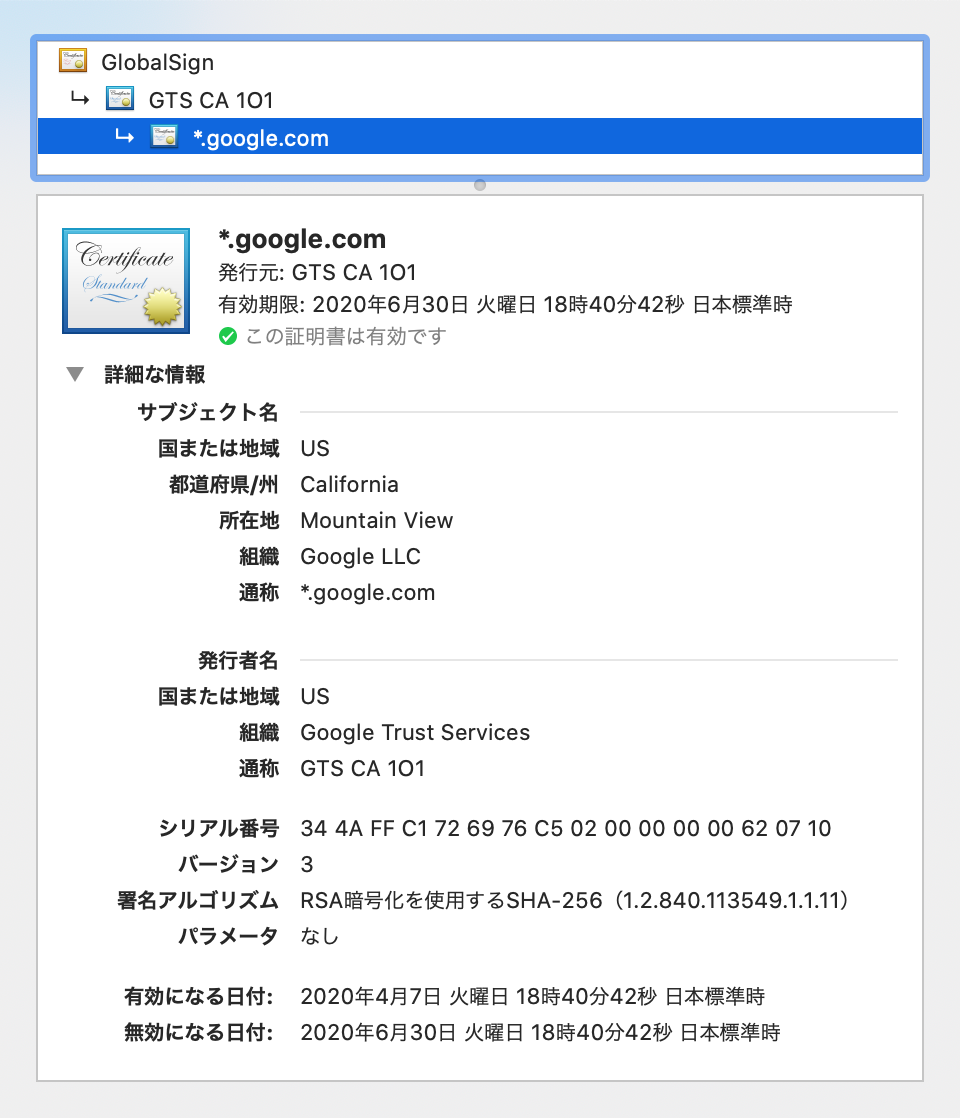Click the green valid checkmark icon

tap(228, 336)
